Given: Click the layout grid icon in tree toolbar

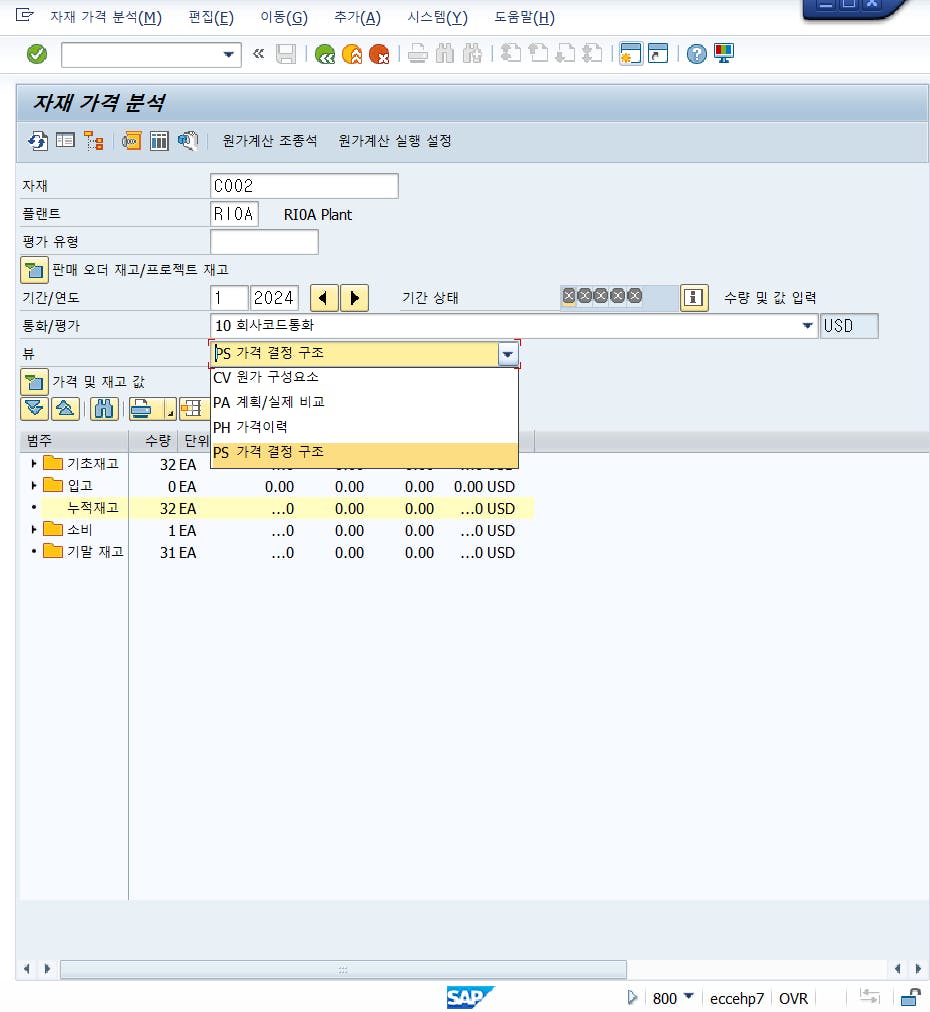Looking at the screenshot, I should pyautogui.click(x=192, y=409).
